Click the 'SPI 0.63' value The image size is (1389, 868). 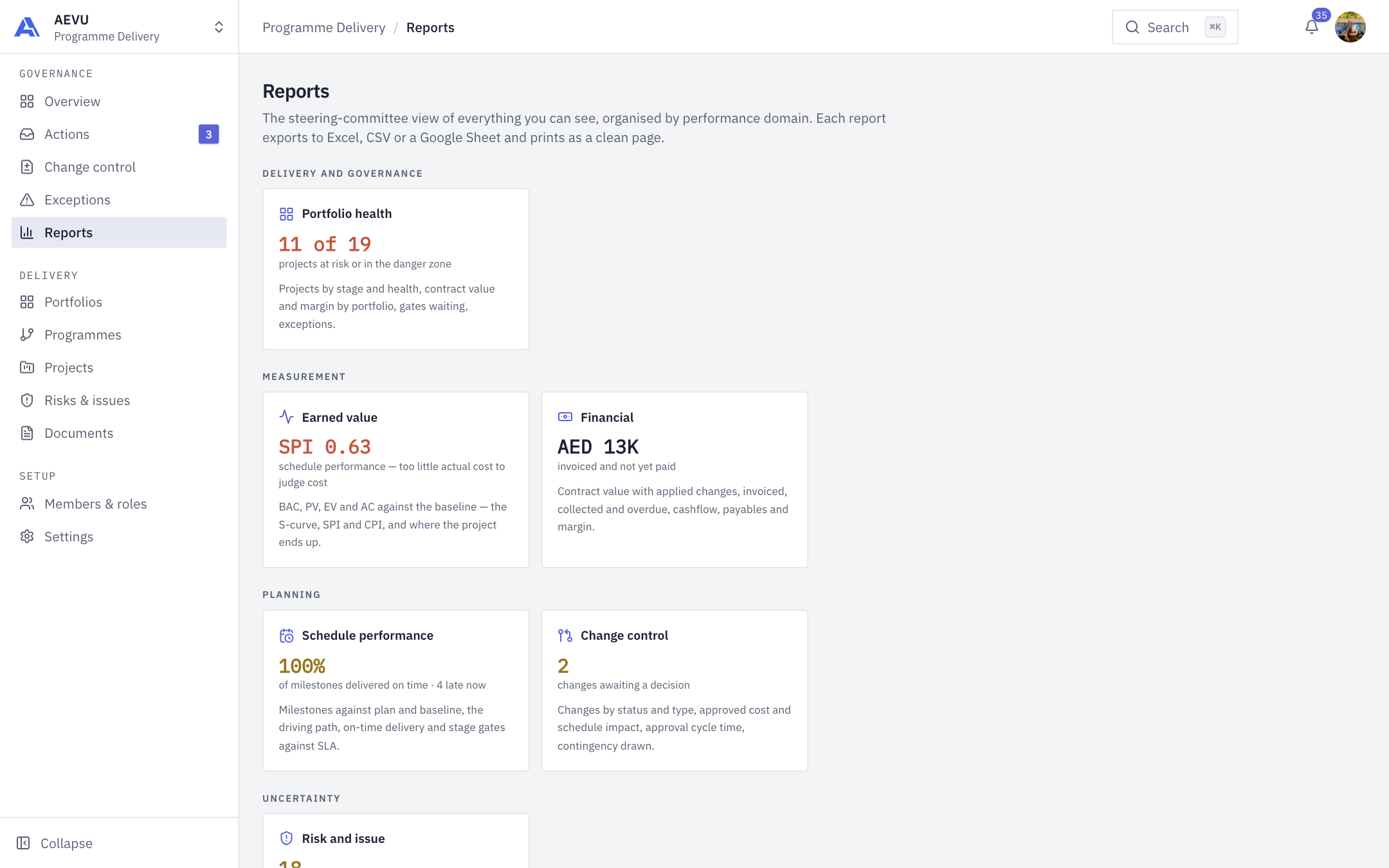coord(325,447)
